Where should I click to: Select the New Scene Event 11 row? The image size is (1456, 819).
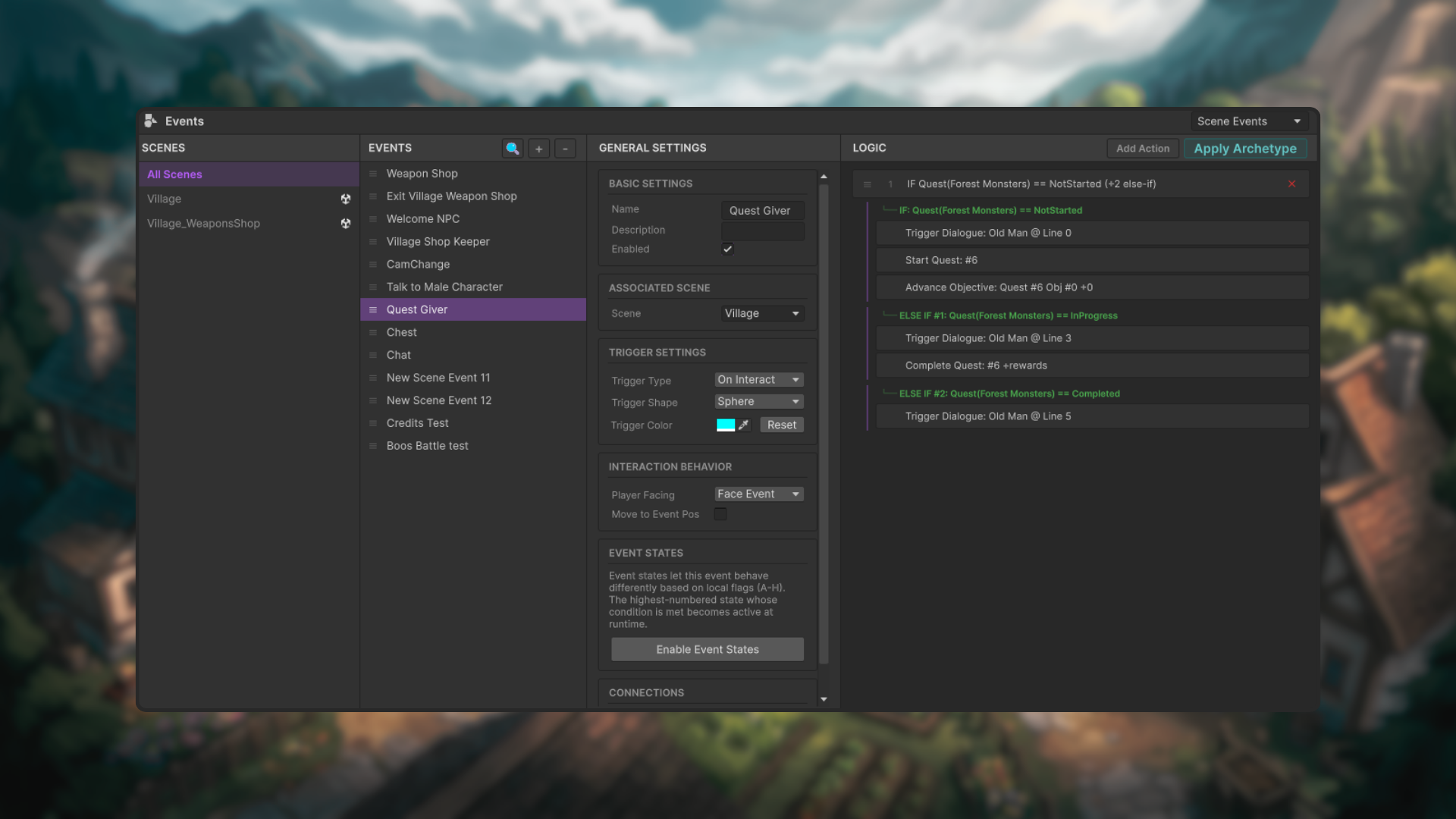tap(473, 378)
